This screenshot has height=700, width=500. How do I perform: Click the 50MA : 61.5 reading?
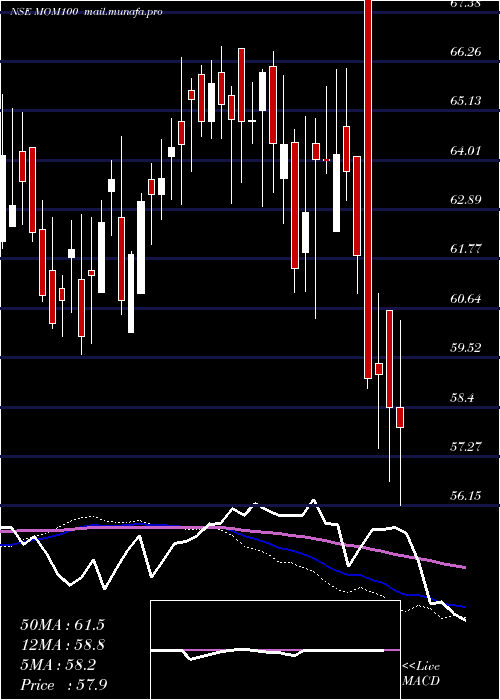click(x=62, y=625)
